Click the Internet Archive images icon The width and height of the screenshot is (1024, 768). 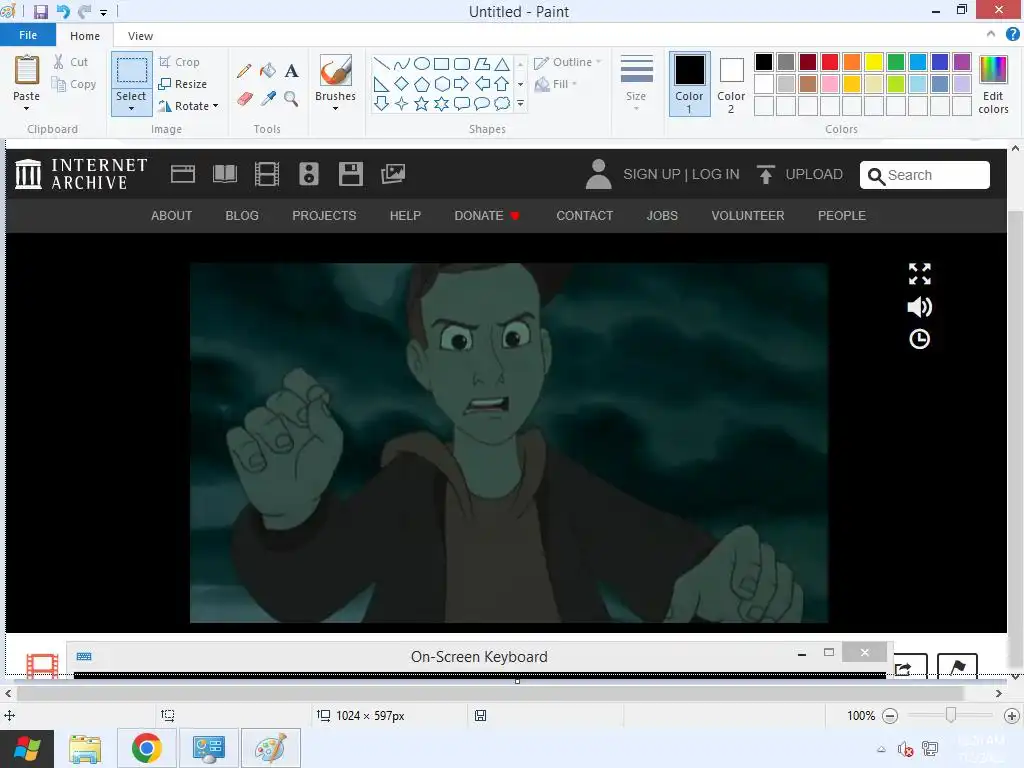tap(393, 174)
